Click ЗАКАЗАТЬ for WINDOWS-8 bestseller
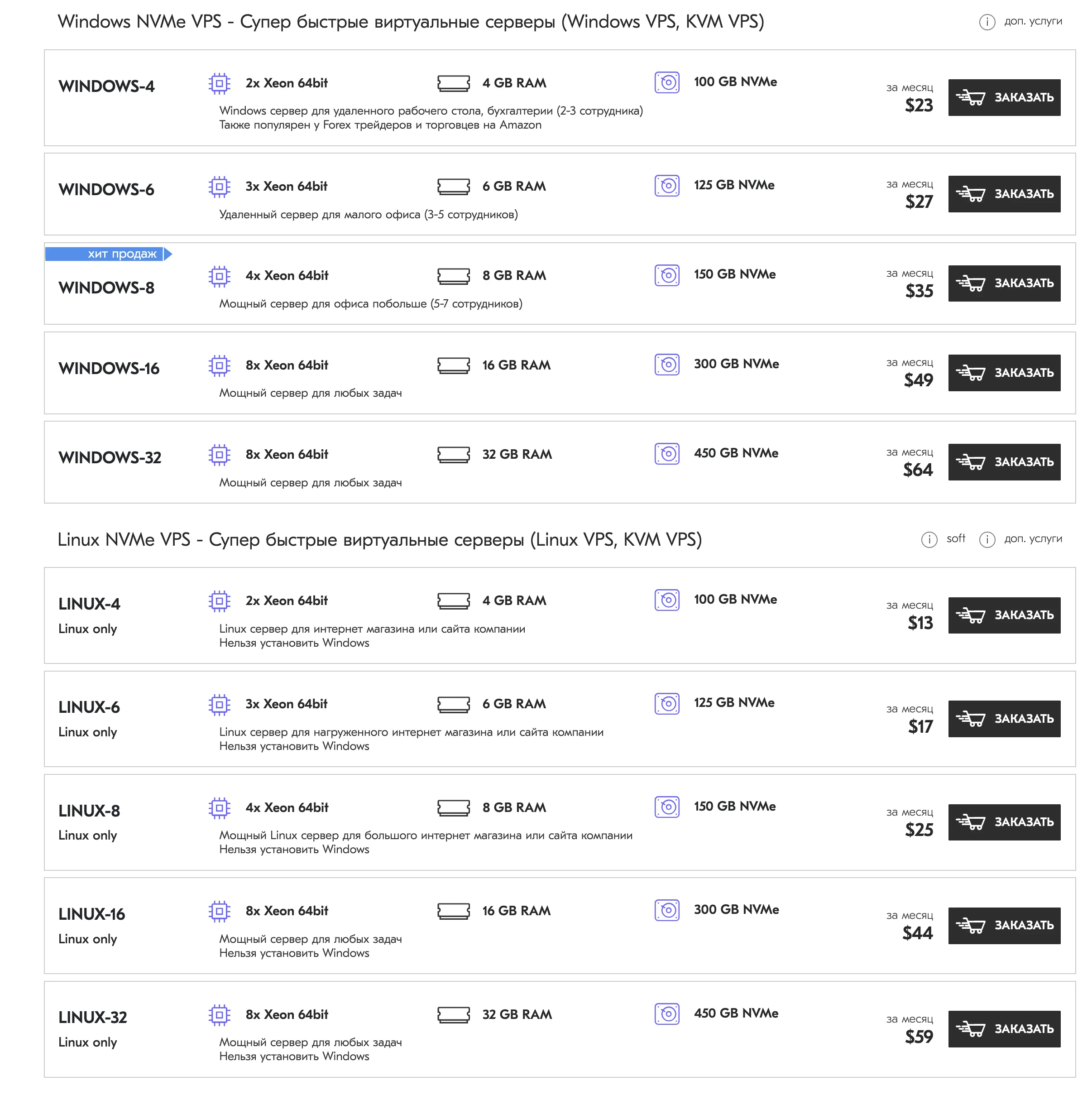Image resolution: width=1092 pixels, height=1095 pixels. click(1004, 283)
